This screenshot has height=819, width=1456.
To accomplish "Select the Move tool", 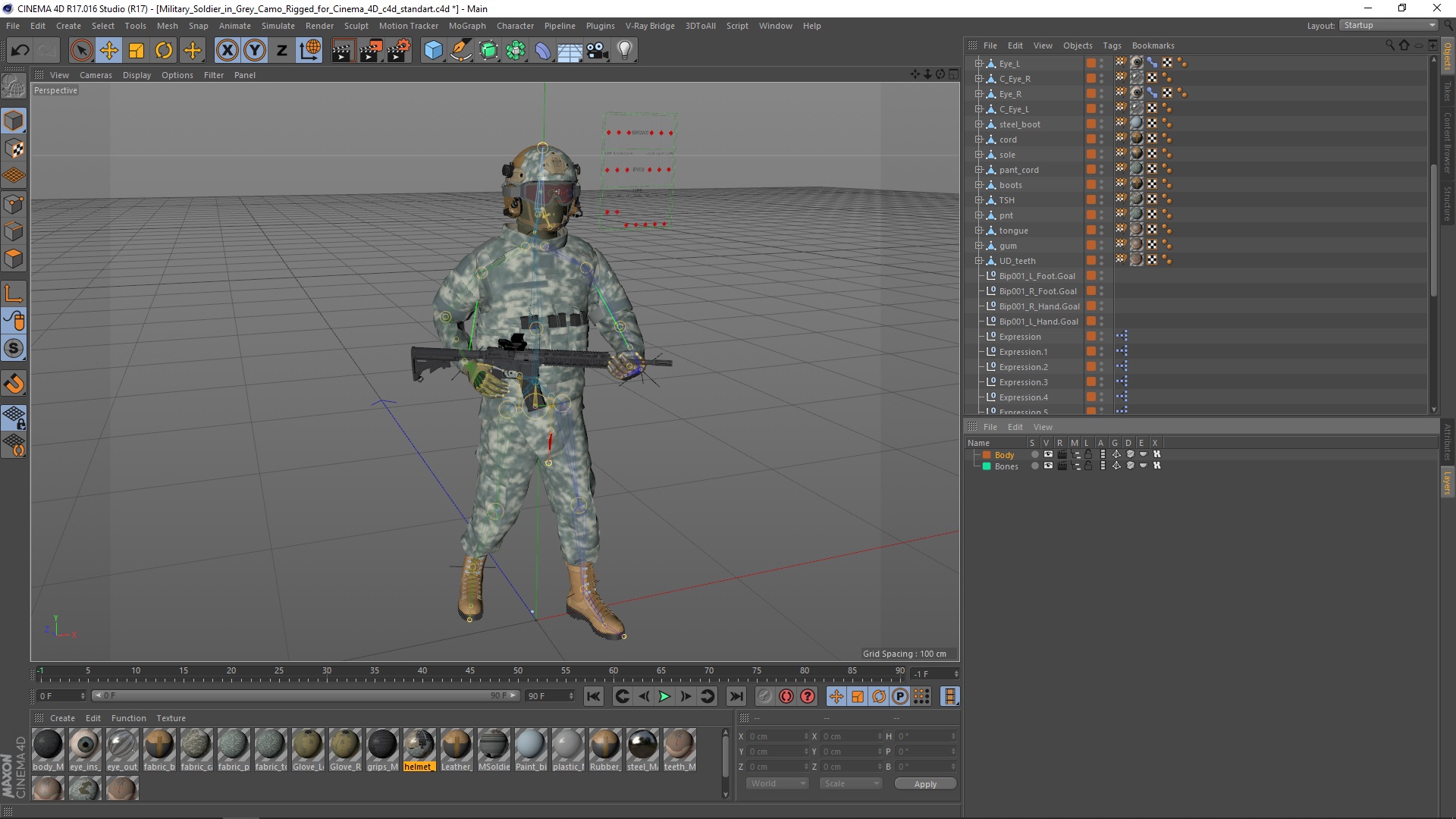I will pyautogui.click(x=109, y=51).
